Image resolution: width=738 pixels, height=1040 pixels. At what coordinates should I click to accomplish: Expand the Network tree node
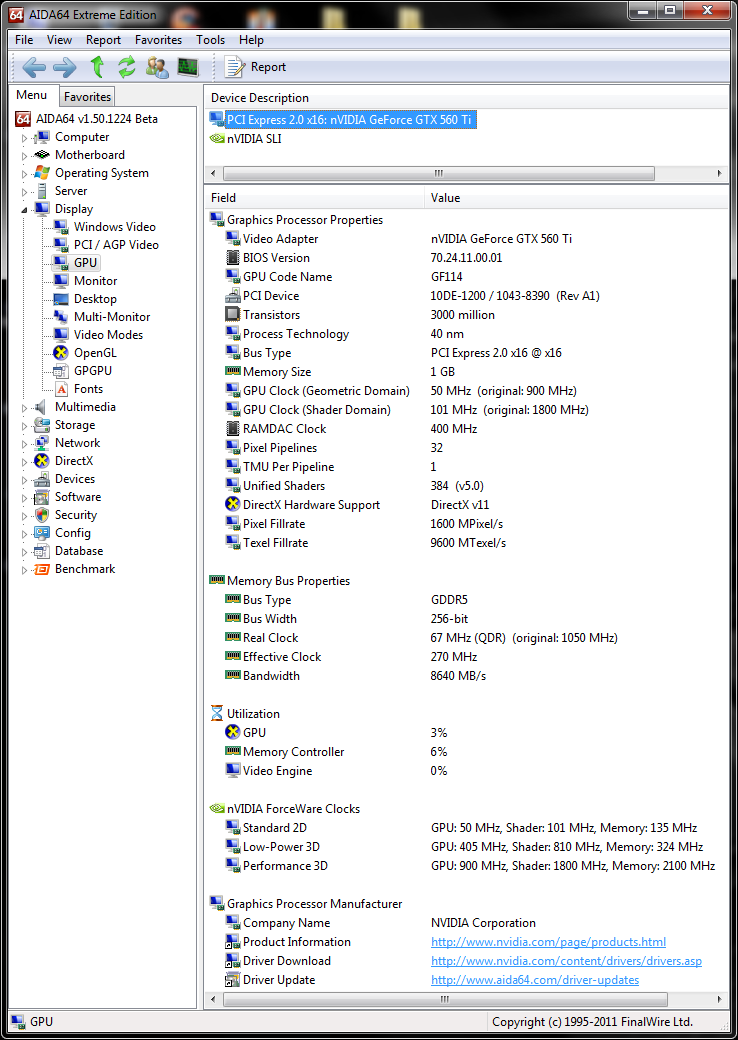25,444
